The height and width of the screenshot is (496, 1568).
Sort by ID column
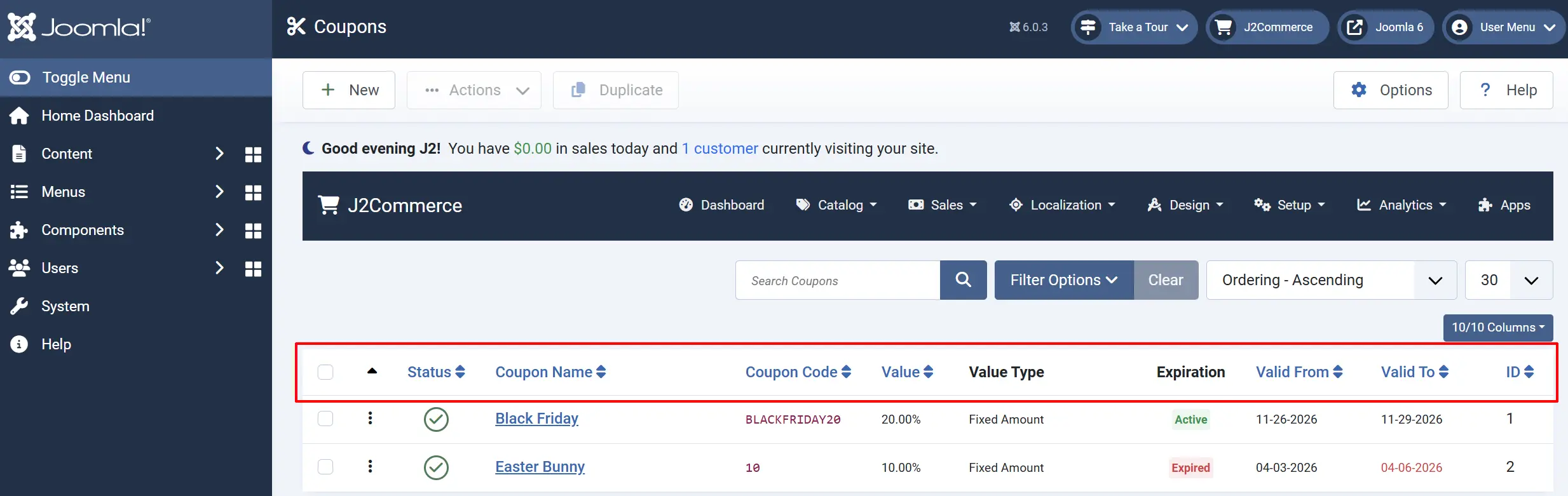click(1520, 372)
